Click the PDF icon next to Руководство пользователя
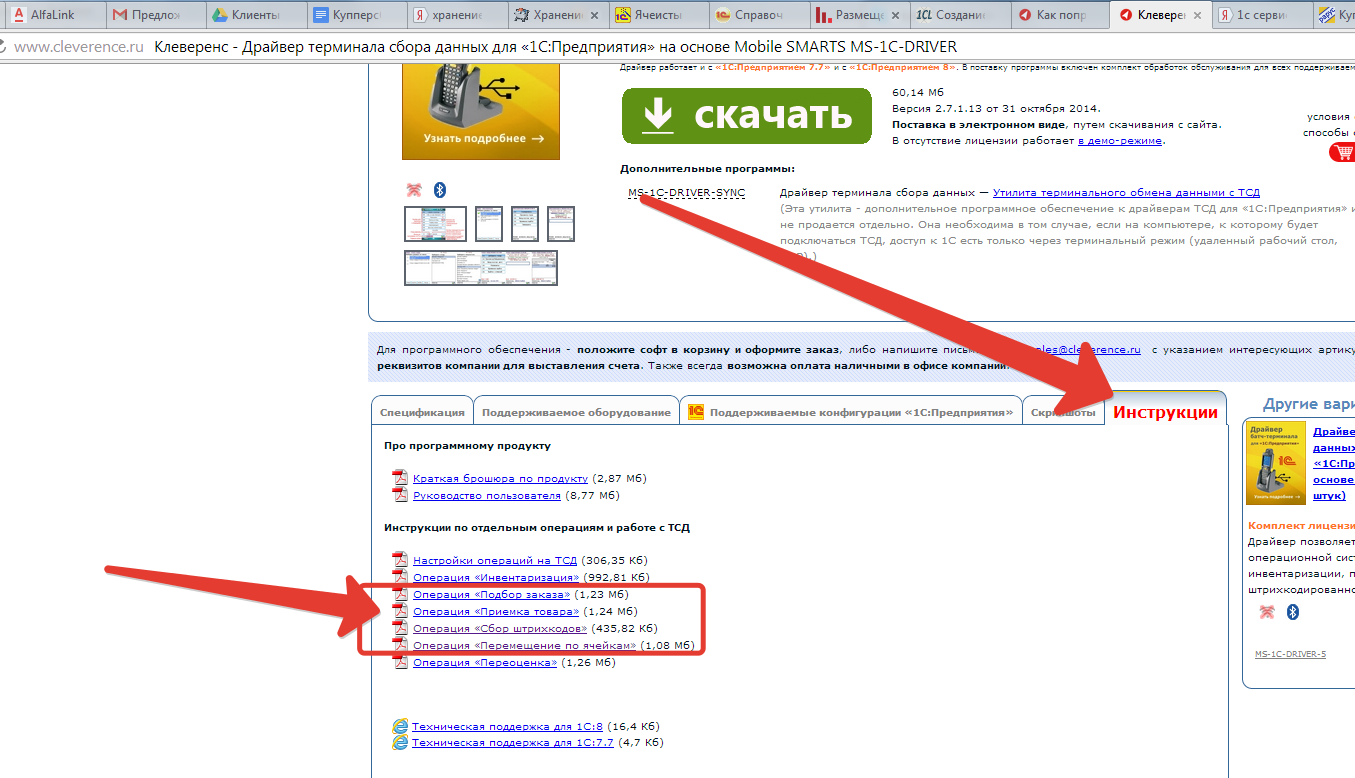The height and width of the screenshot is (778, 1355). (400, 495)
